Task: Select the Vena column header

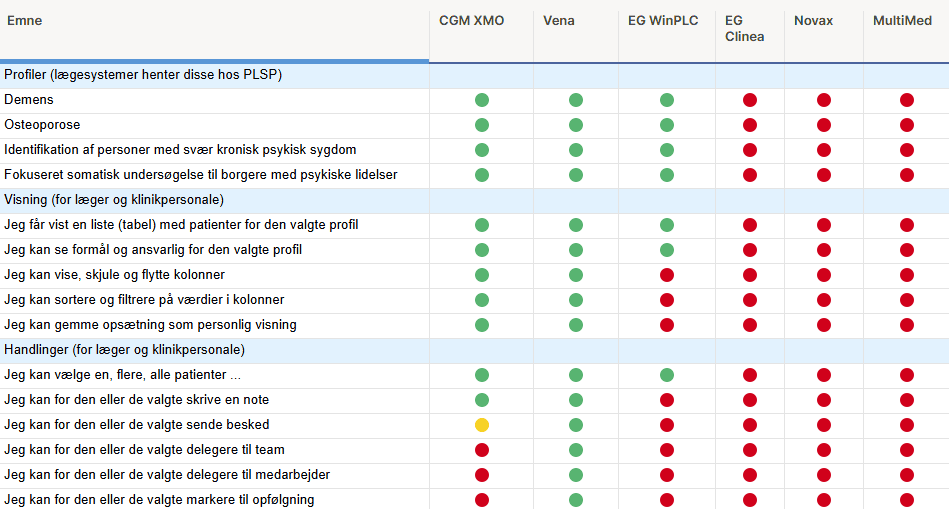Action: (559, 21)
